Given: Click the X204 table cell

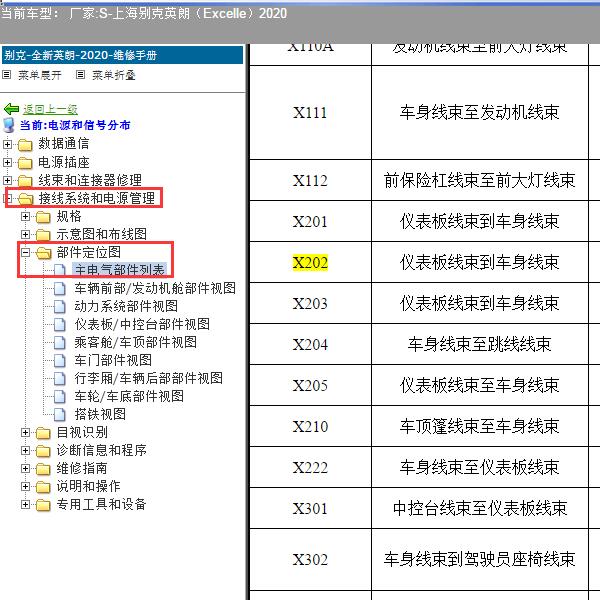Looking at the screenshot, I should (310, 344).
